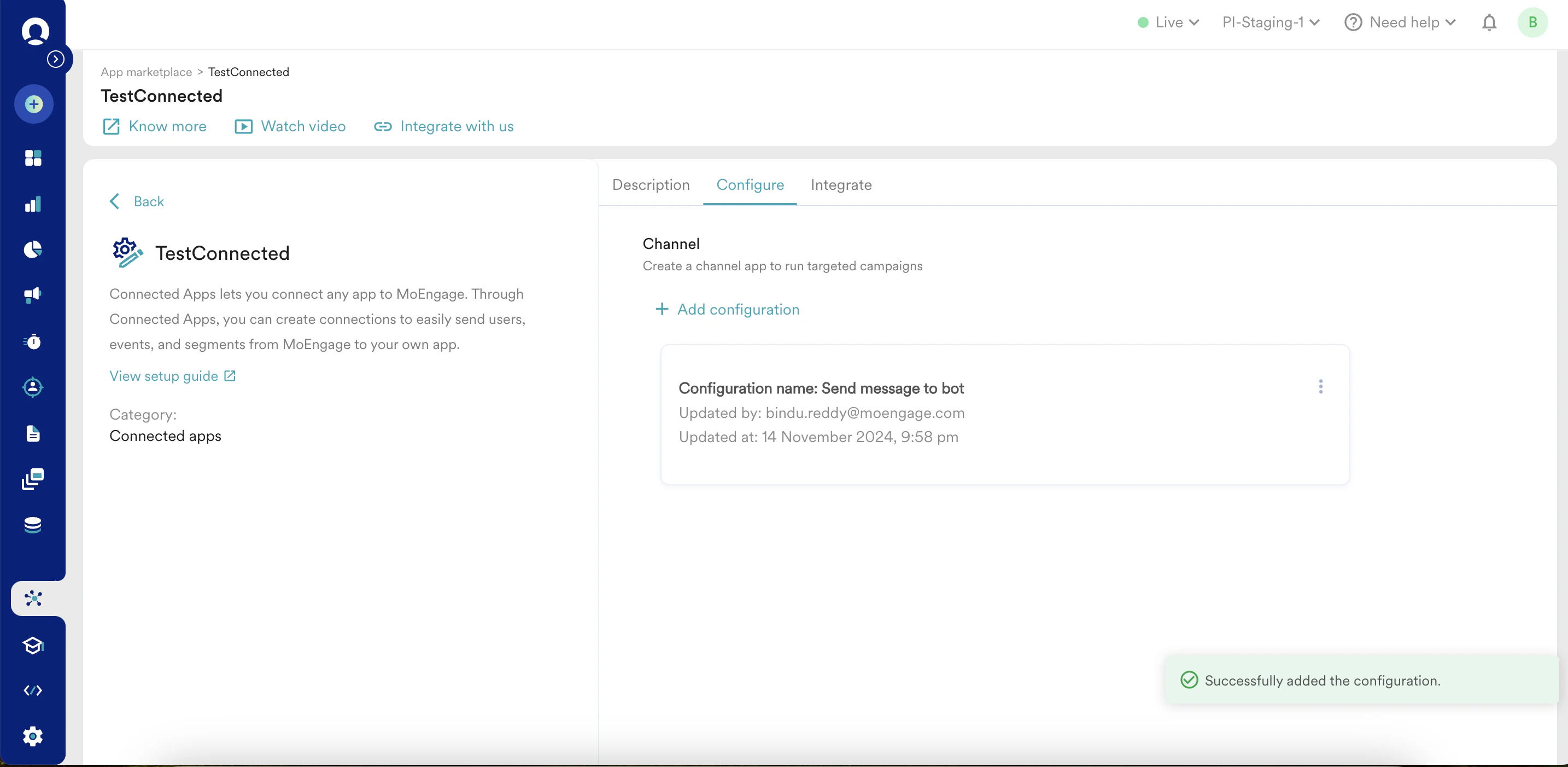Open the code brackets developer icon
This screenshot has width=1568, height=767.
[x=33, y=690]
